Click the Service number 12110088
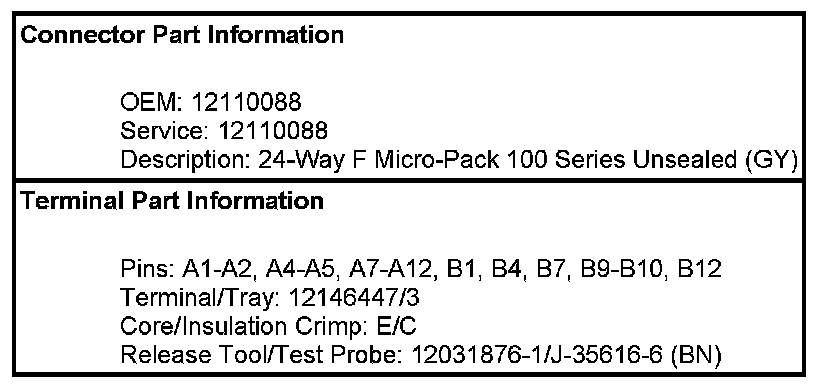The image size is (832, 390). (x=273, y=130)
